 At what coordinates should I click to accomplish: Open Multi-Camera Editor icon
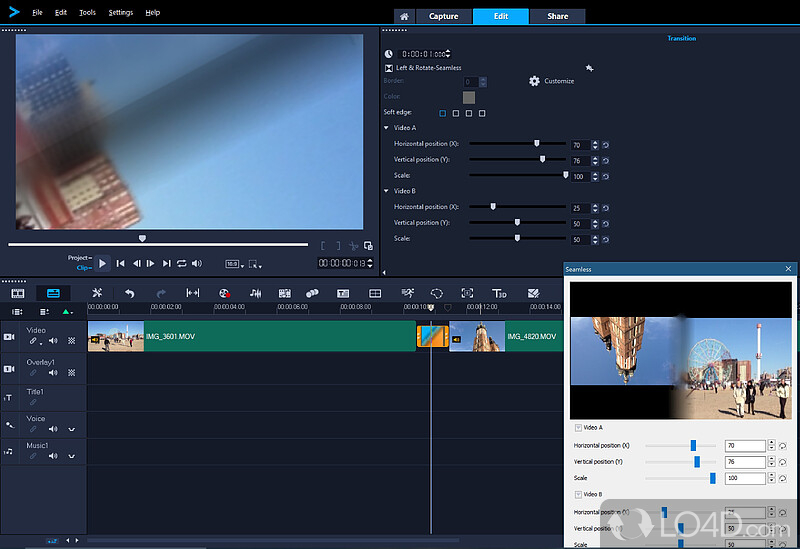coord(375,293)
